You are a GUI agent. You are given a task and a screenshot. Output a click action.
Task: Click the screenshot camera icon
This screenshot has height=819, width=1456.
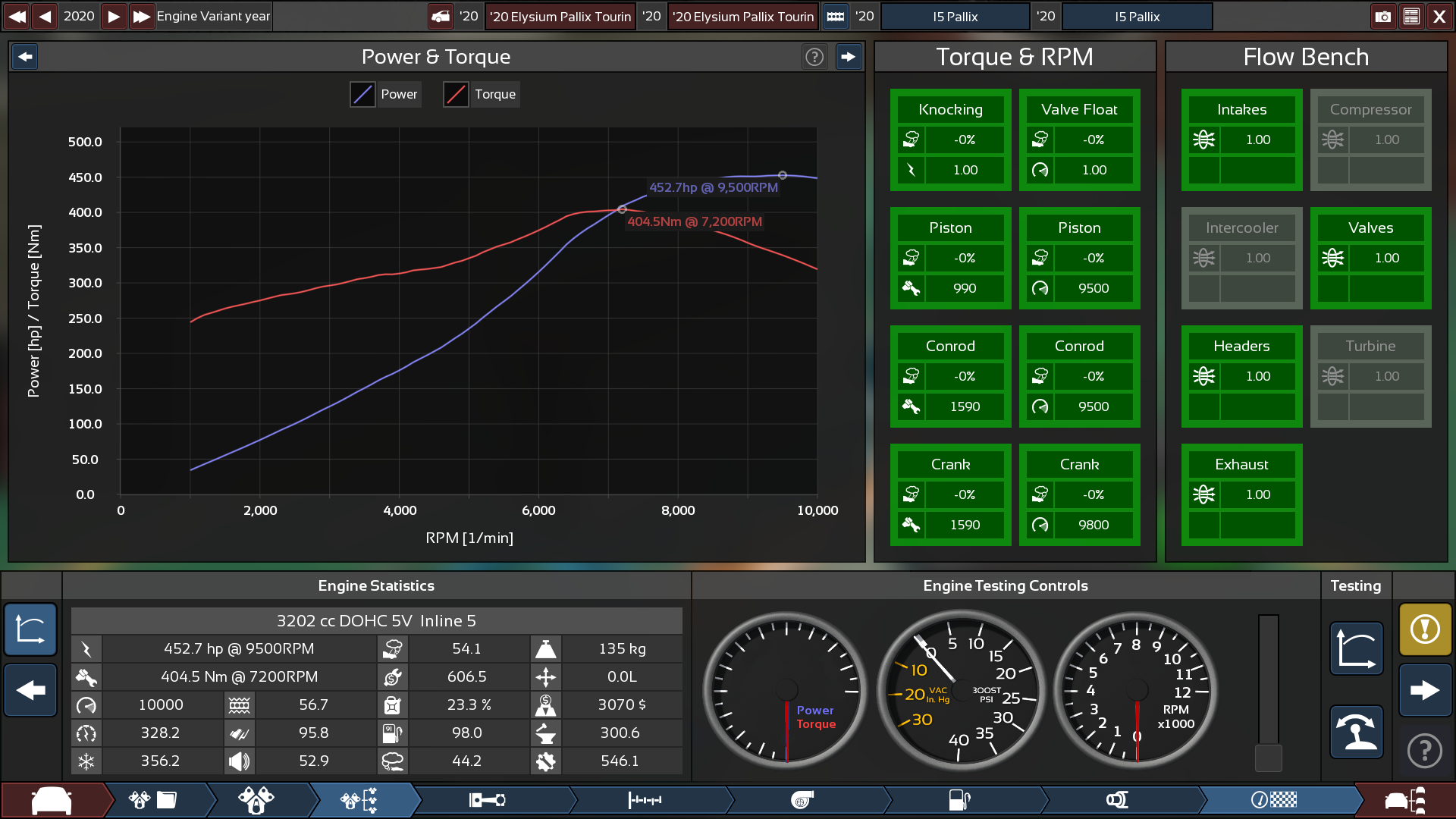[1382, 16]
